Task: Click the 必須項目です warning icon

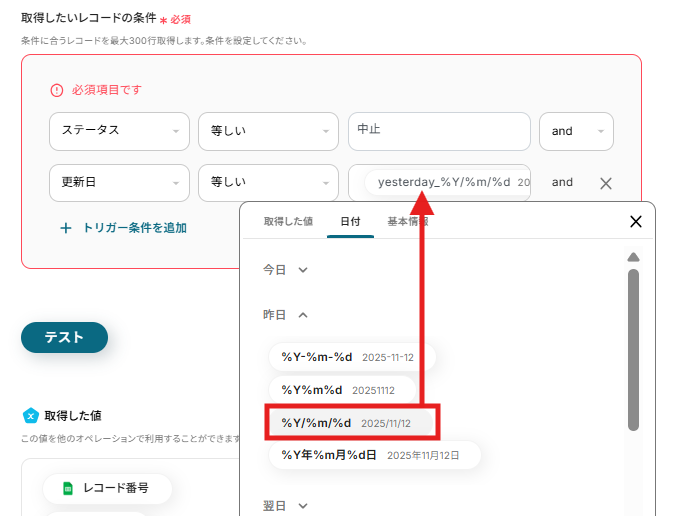Action: 57,90
